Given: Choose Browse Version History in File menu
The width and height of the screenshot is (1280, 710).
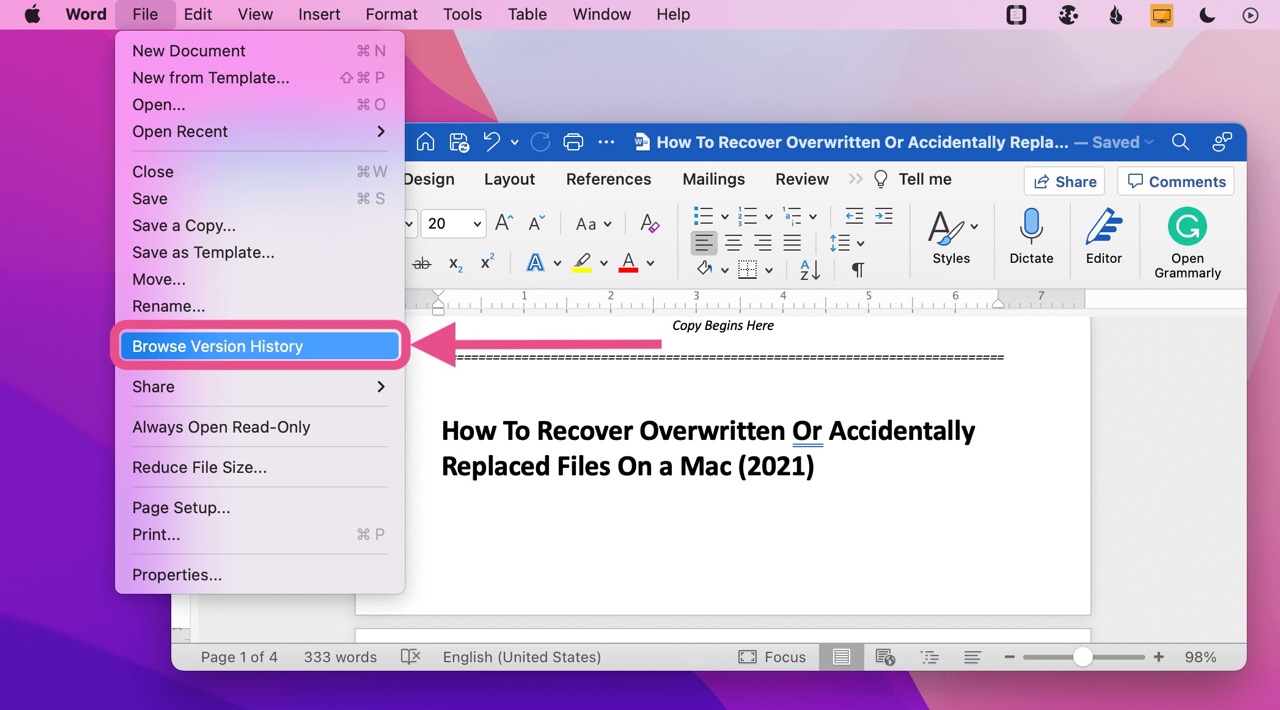Looking at the screenshot, I should tap(260, 346).
